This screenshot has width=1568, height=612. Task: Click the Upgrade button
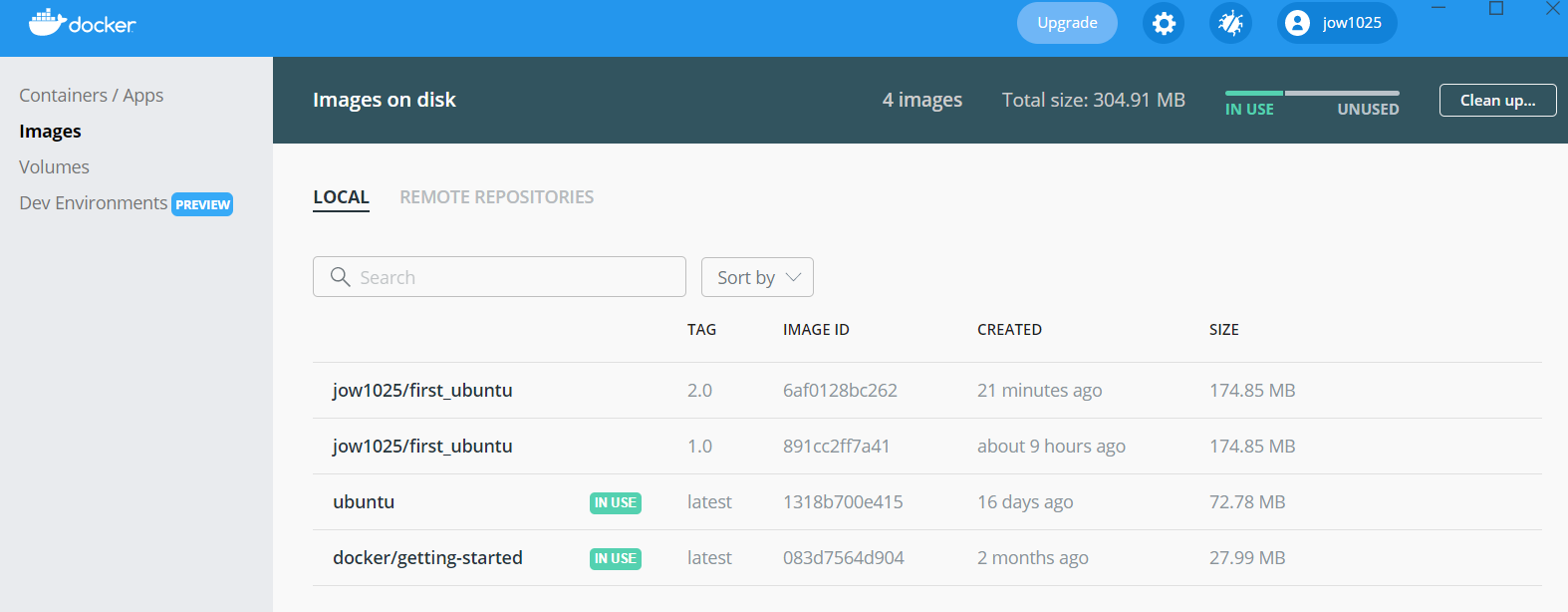1067,23
